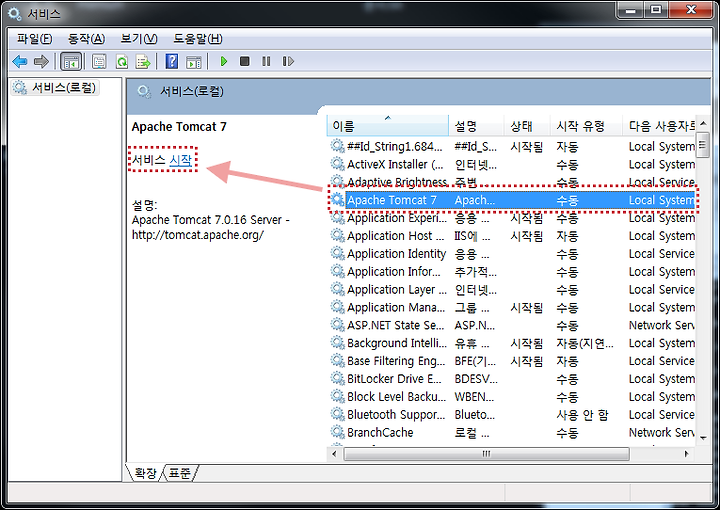The image size is (720, 510).
Task: Select the Block Level Backup service
Action: click(x=512, y=397)
